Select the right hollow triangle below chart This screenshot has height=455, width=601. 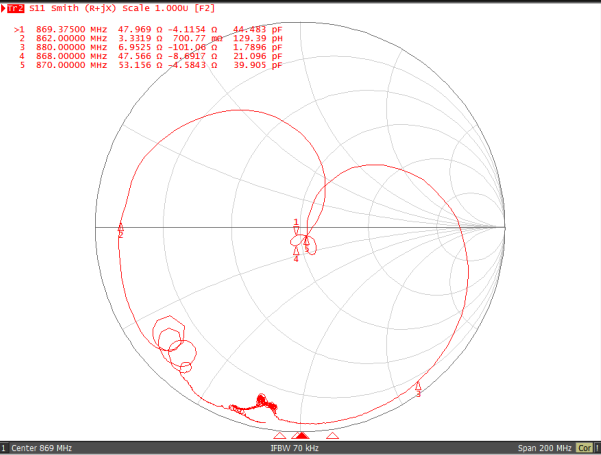coord(333,436)
